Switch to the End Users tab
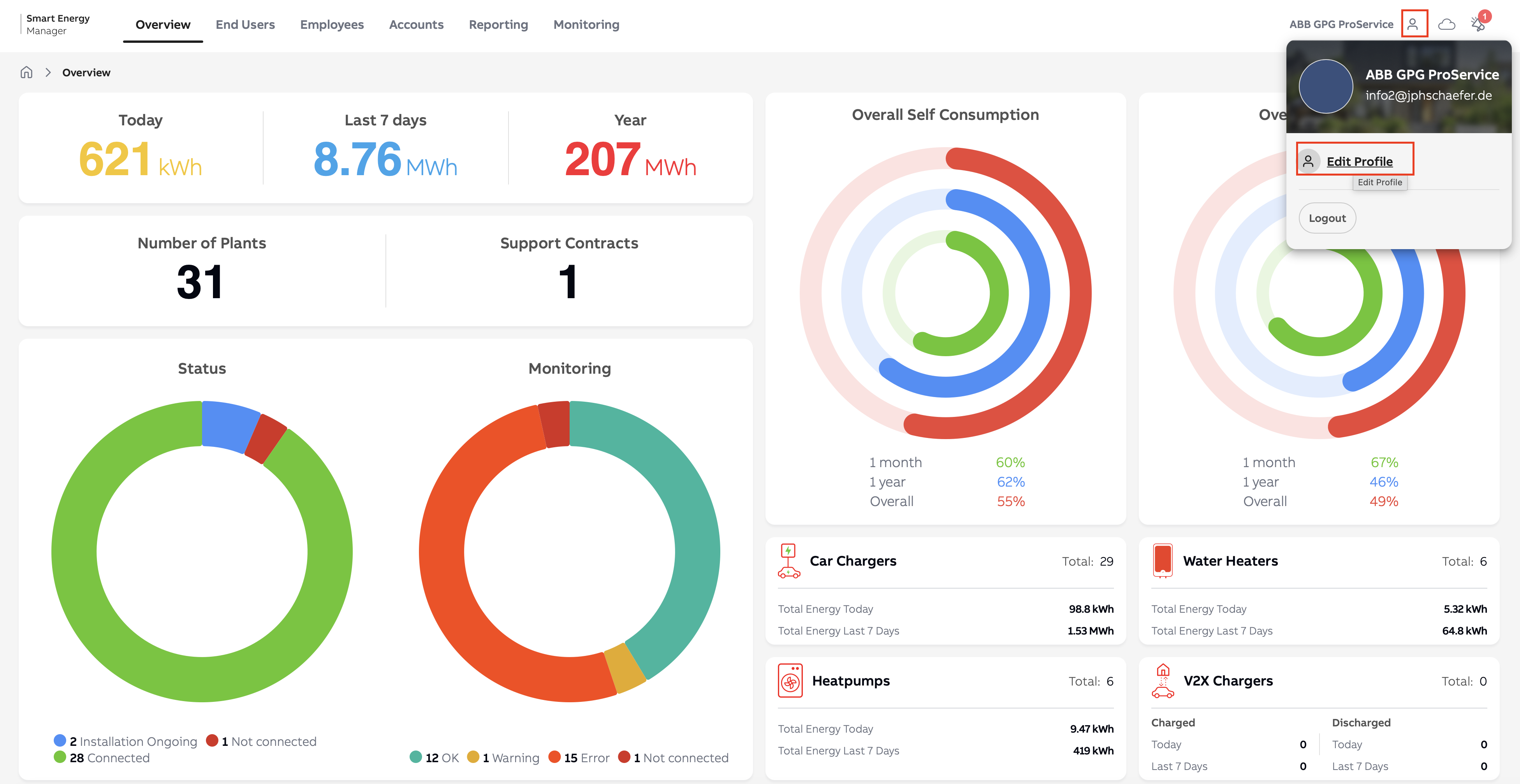Viewport: 1520px width, 784px height. (x=245, y=25)
